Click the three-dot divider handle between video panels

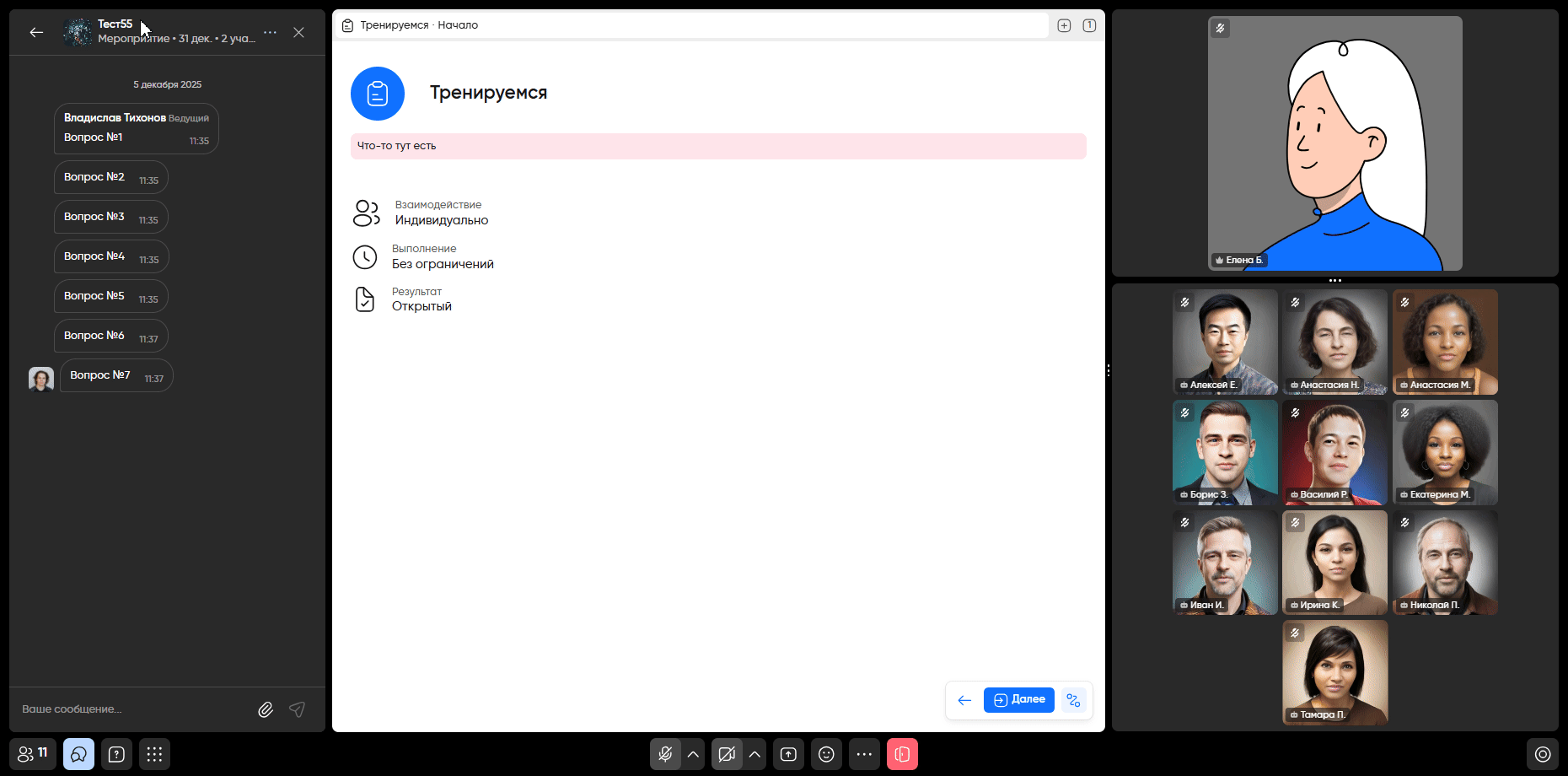[x=1335, y=280]
